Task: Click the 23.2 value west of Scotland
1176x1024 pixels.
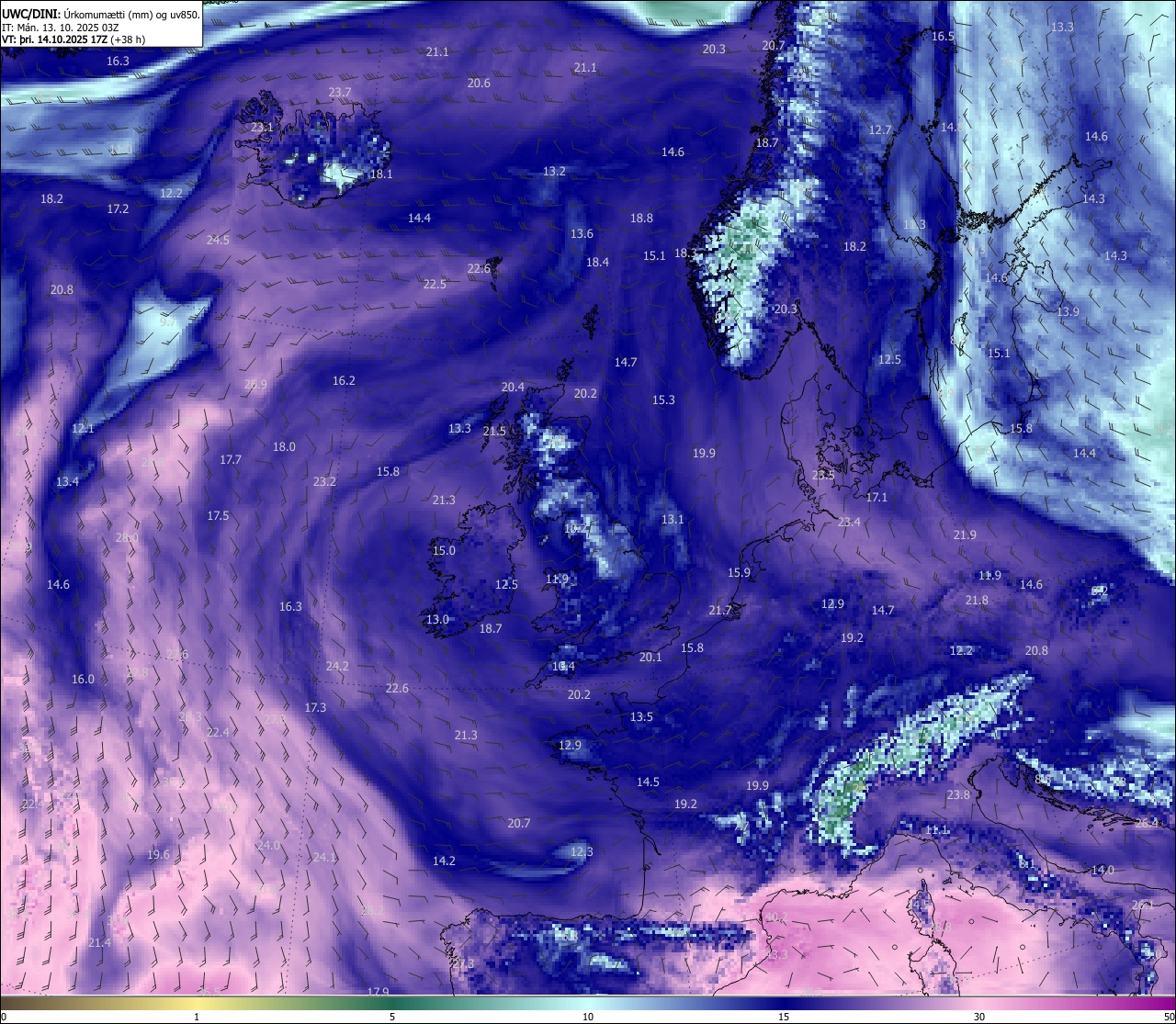Action: (x=324, y=481)
